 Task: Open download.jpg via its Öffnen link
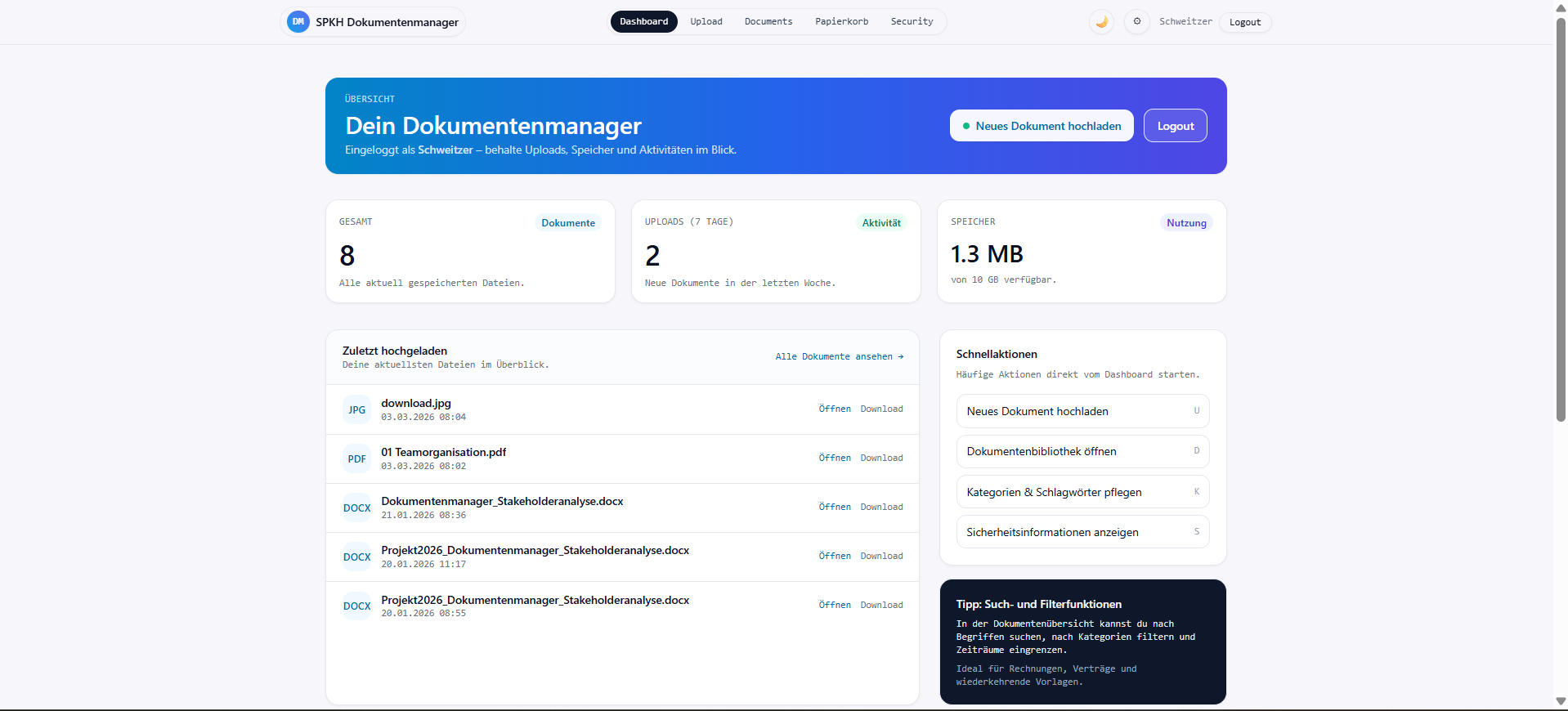coord(835,409)
